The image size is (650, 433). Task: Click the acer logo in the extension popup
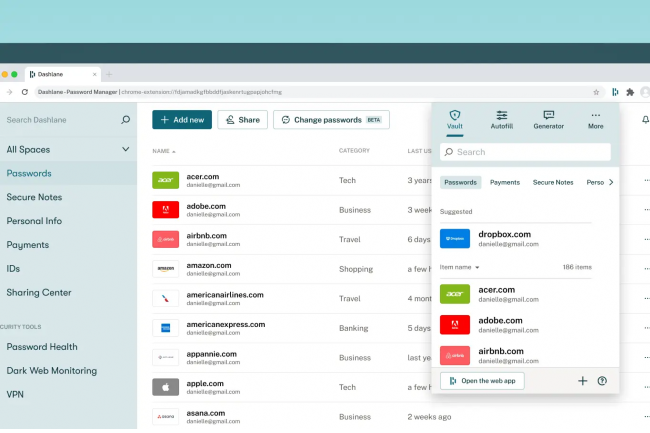455,294
